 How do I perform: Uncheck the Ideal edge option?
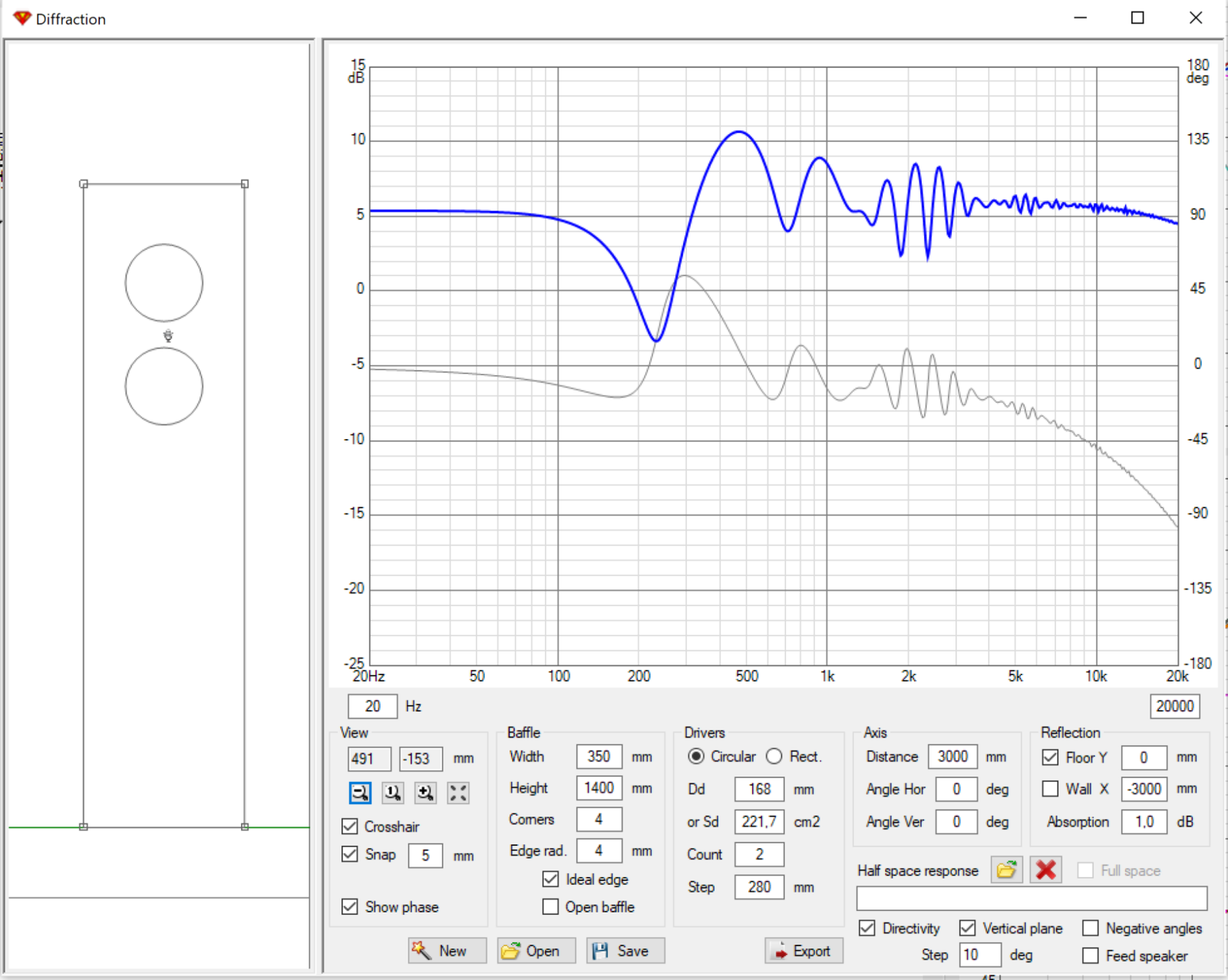tap(550, 879)
